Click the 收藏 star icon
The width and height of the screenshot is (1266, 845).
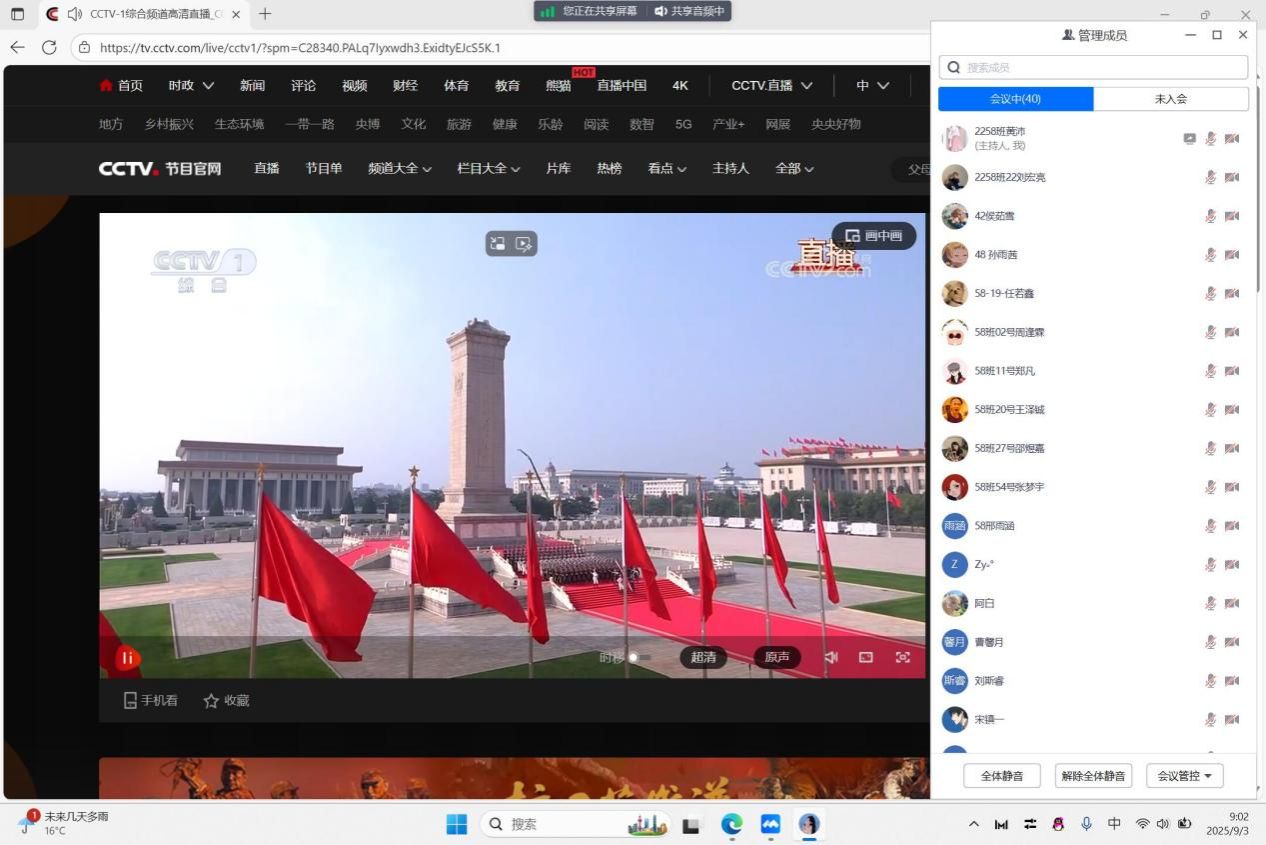pos(211,701)
